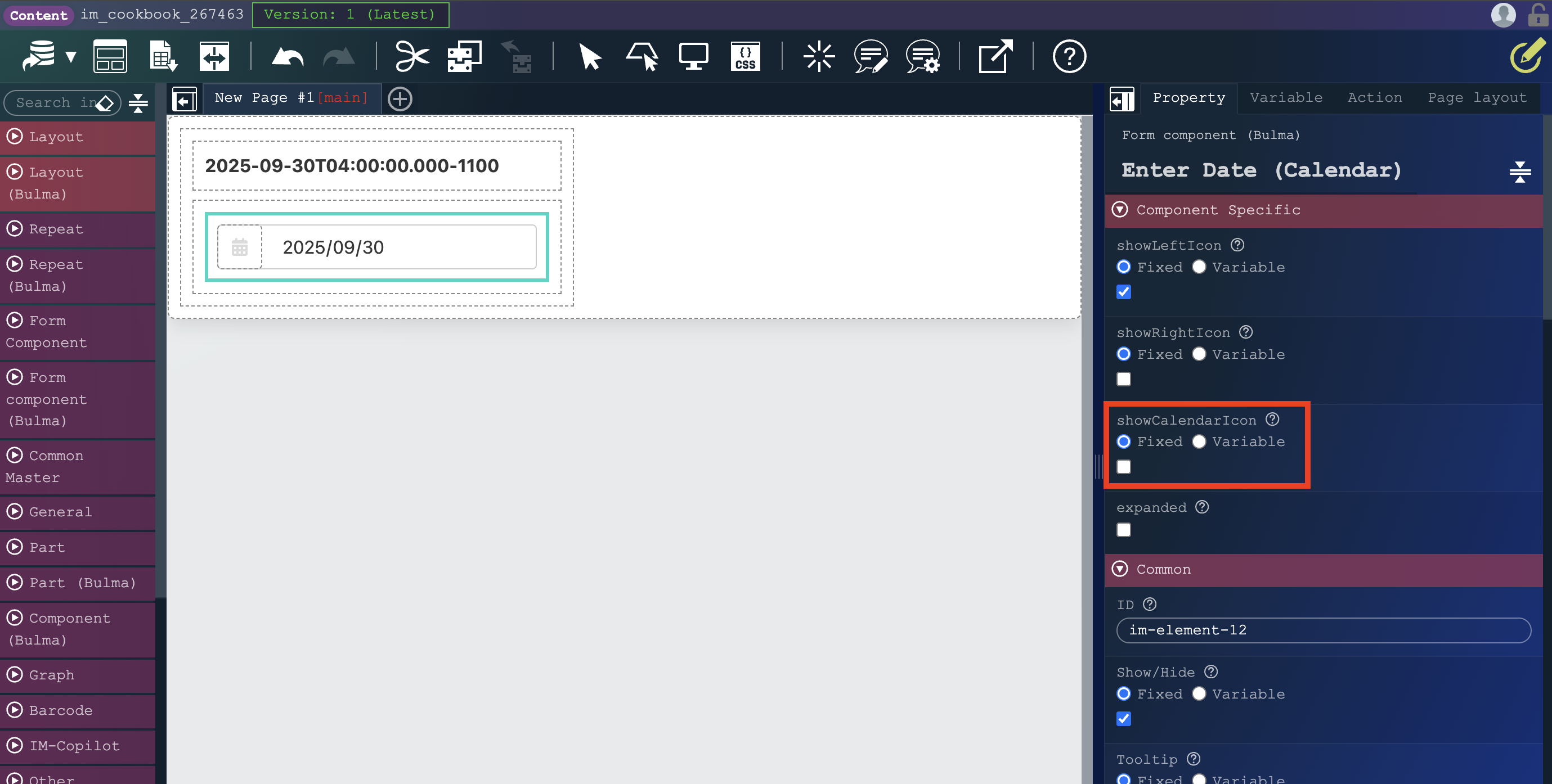This screenshot has width=1552, height=784.
Task: Open the CSS editor icon
Action: 744,57
